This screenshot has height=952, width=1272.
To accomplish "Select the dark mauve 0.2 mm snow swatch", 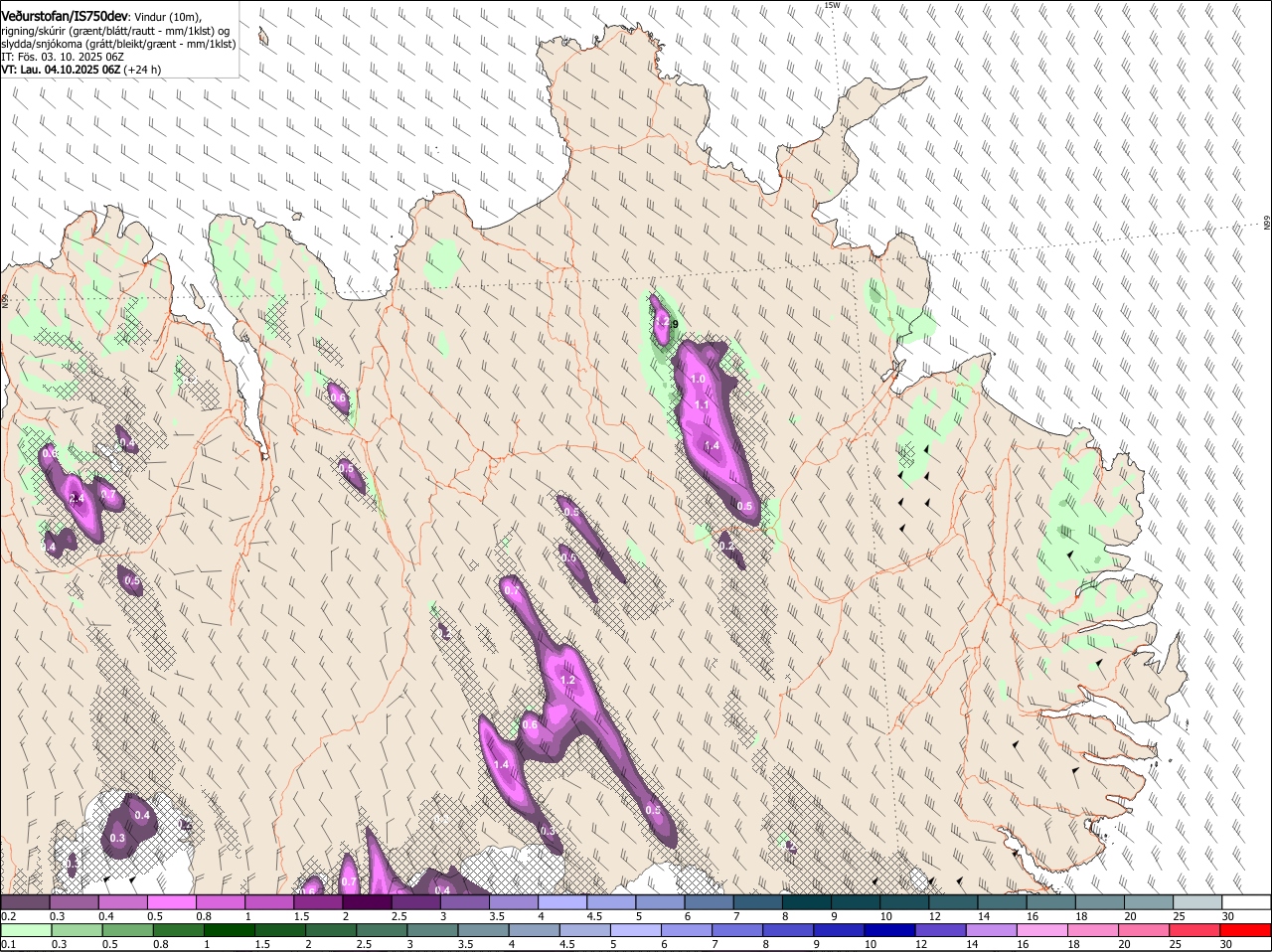I will click(x=25, y=902).
